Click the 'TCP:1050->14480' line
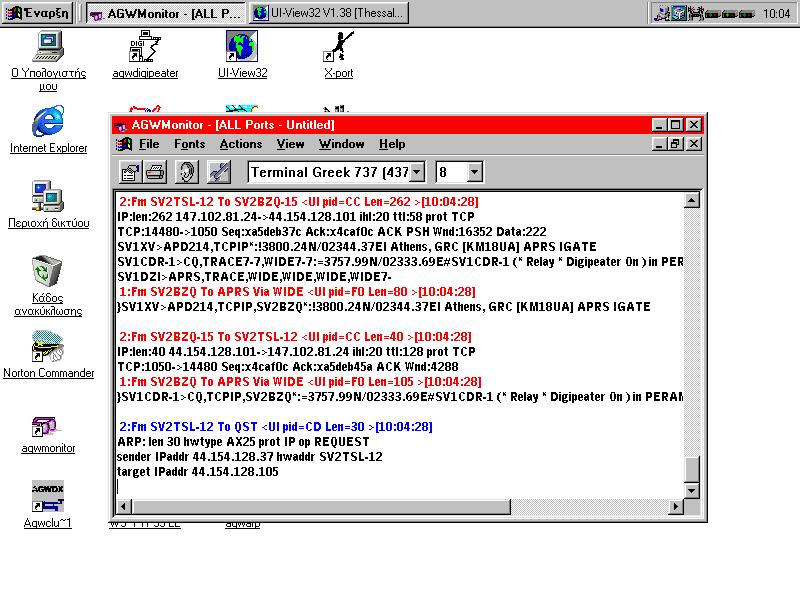This screenshot has height=600, width=800. (x=288, y=367)
